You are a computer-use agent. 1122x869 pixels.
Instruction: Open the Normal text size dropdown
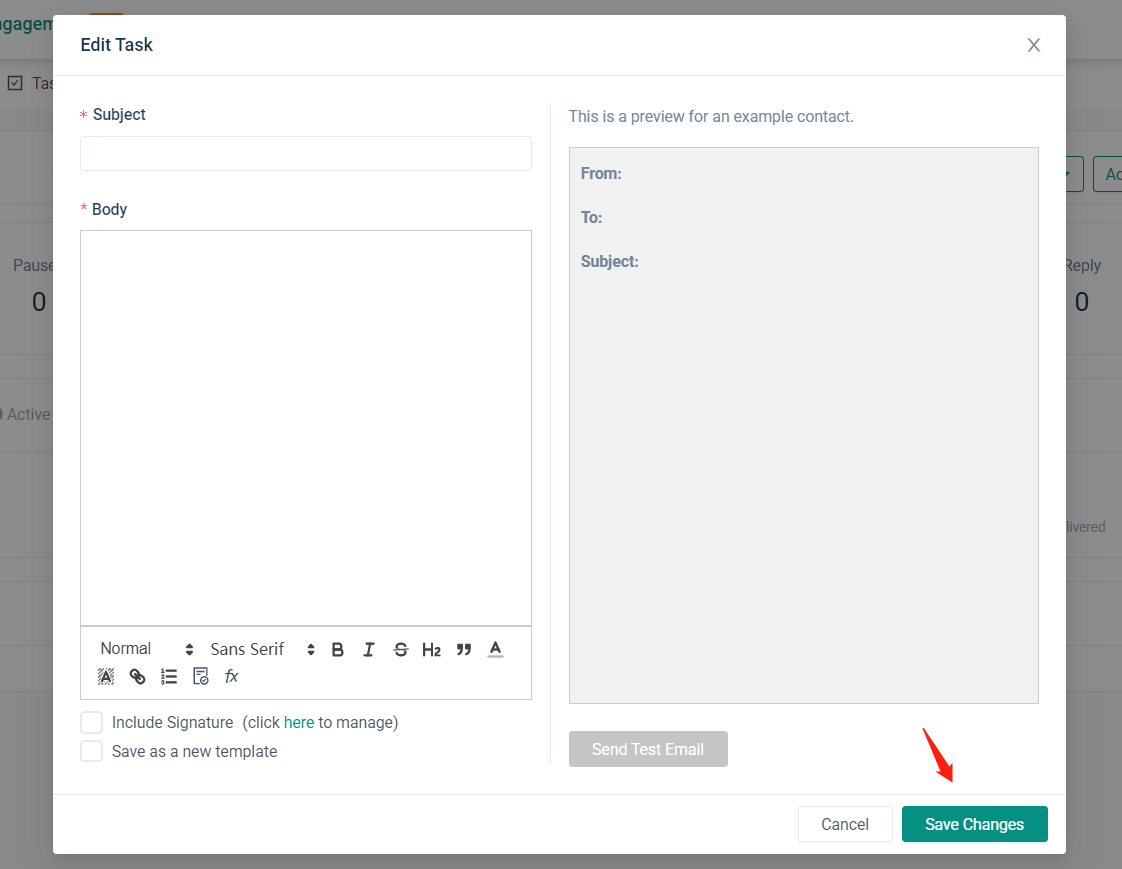tap(146, 650)
